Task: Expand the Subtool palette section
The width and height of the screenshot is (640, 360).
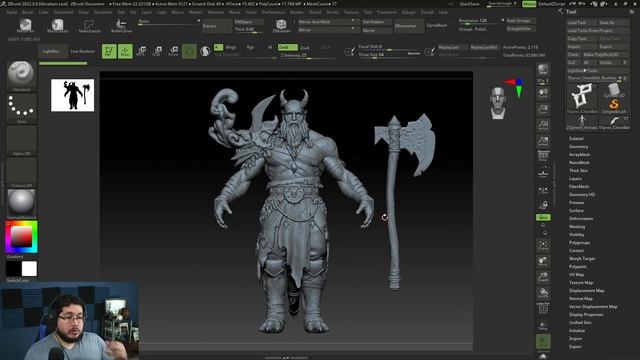Action: click(576, 138)
